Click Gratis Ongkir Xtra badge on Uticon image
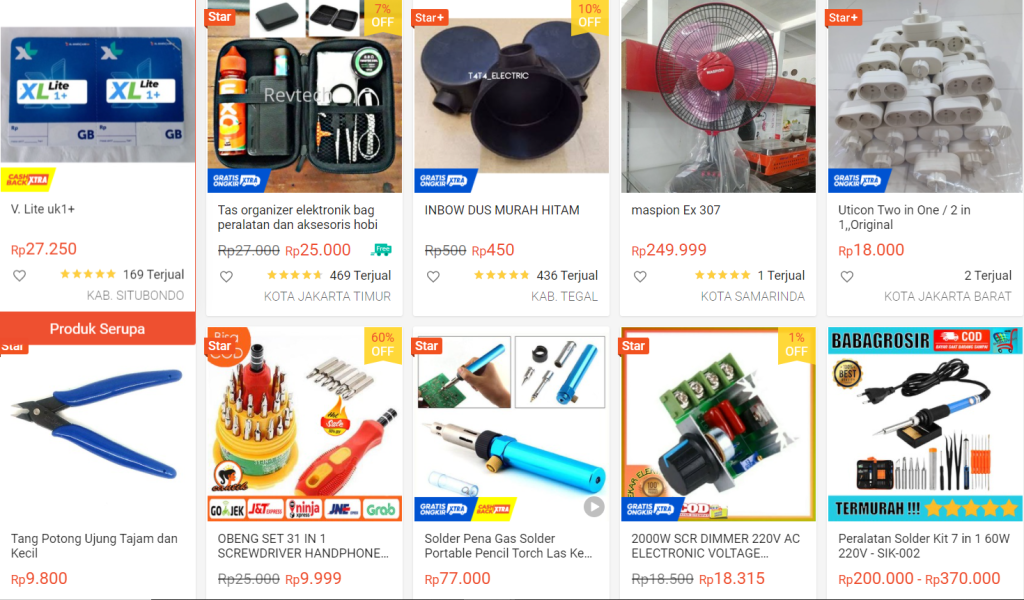This screenshot has width=1024, height=600. (x=857, y=180)
